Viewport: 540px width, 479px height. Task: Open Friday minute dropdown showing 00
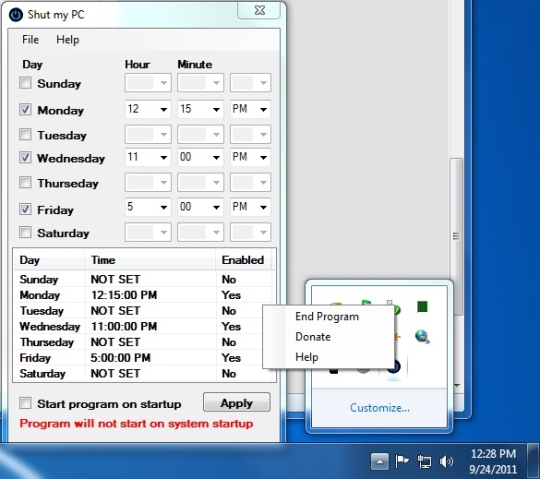coord(200,207)
